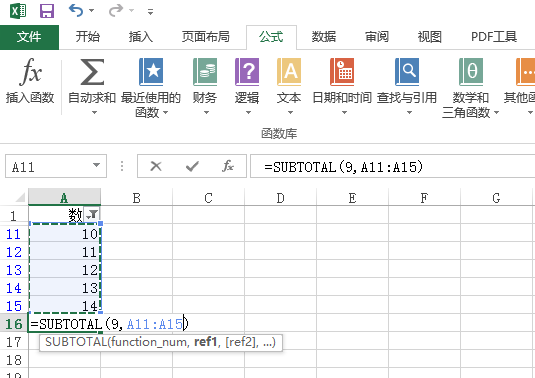Viewport: 535px width, 378px height.
Task: Open the undo history dropdown arrow
Action: [x=91, y=11]
